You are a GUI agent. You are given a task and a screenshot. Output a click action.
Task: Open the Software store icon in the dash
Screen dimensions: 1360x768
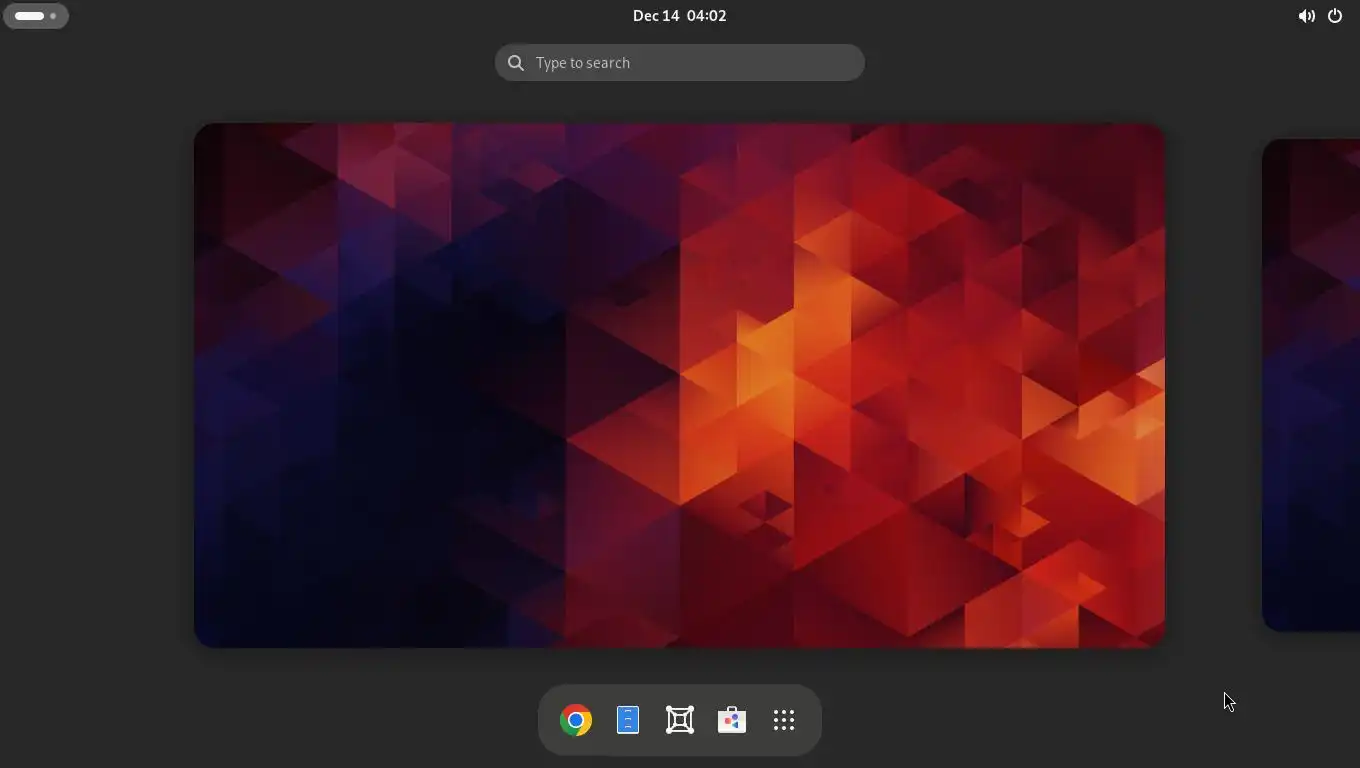coord(732,720)
